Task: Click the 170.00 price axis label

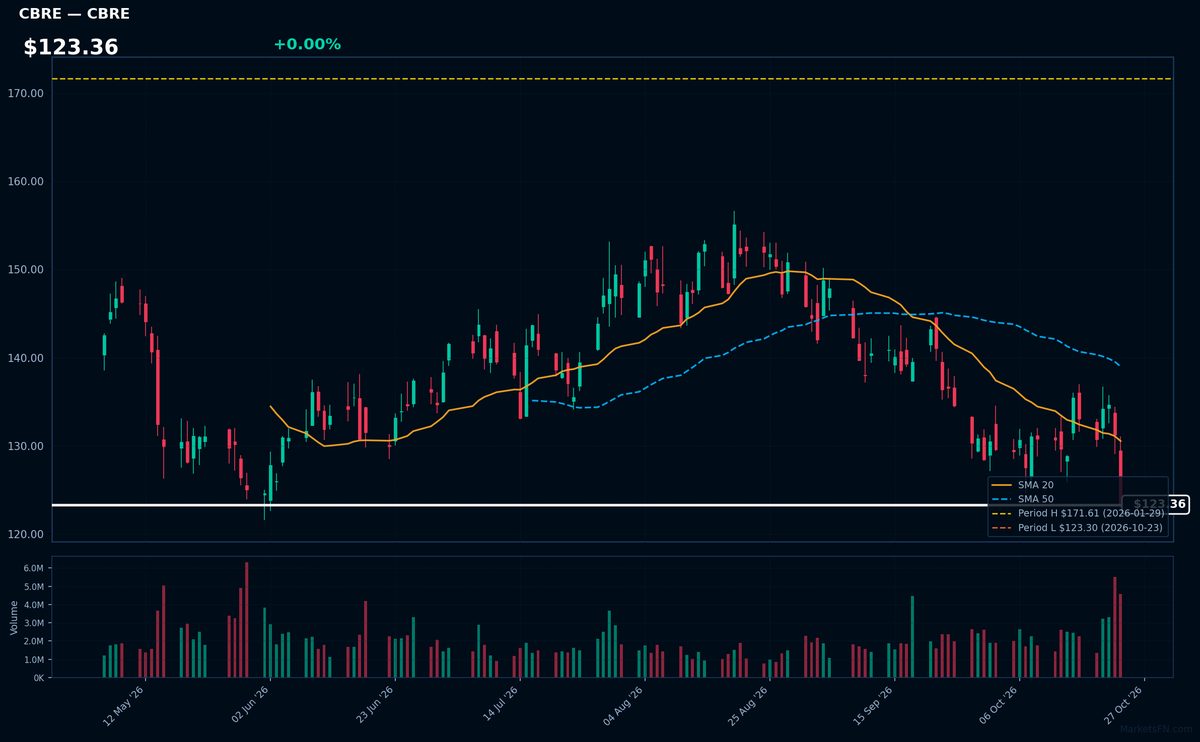Action: click(27, 93)
